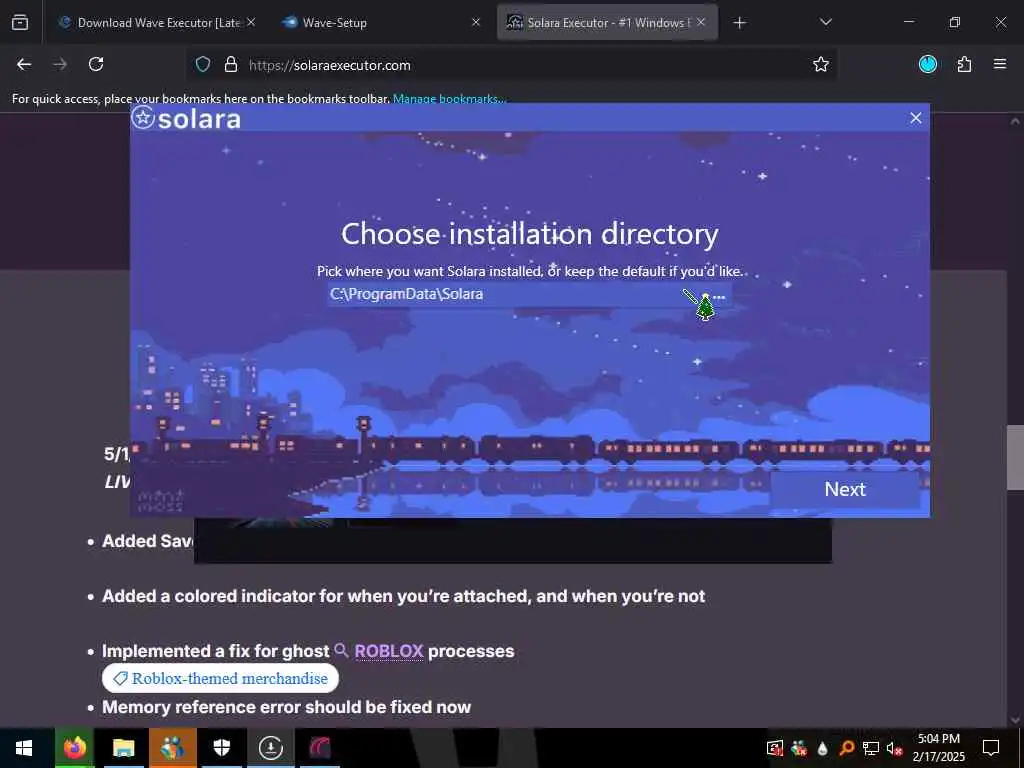The width and height of the screenshot is (1024, 768).
Task: Click the orange magnifier tray icon
Action: (846, 748)
